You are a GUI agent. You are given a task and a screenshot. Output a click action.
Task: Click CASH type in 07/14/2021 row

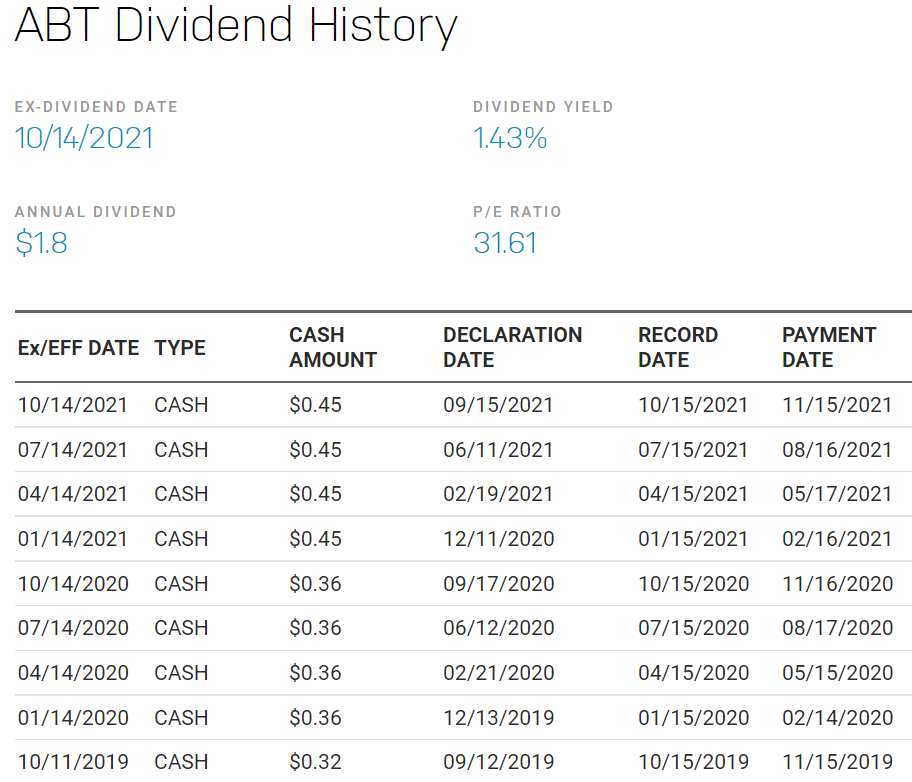click(181, 450)
